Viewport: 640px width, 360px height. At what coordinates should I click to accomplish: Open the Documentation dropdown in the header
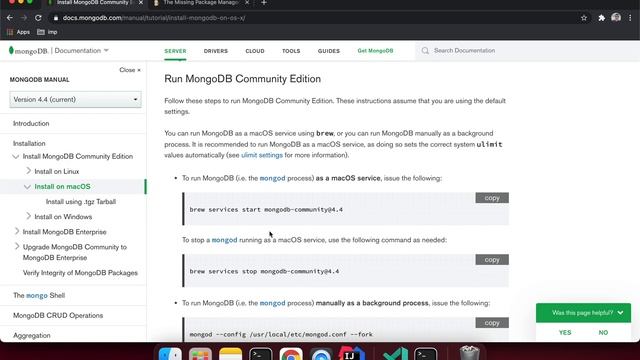(x=81, y=51)
